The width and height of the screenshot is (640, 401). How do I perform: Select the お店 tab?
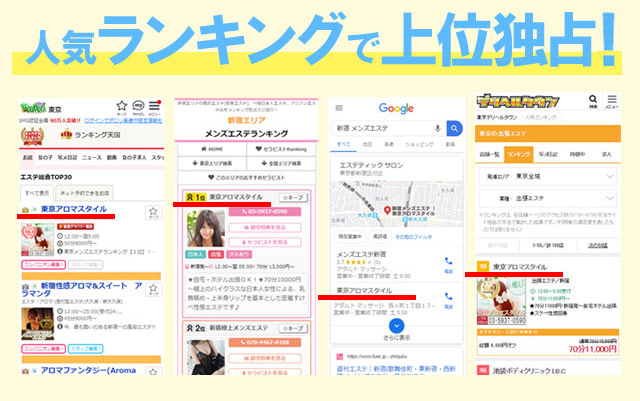click(28, 158)
